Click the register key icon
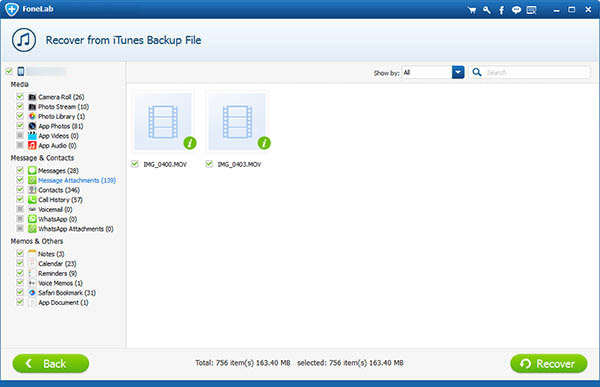Viewport: 600px width, 387px height. tap(486, 10)
